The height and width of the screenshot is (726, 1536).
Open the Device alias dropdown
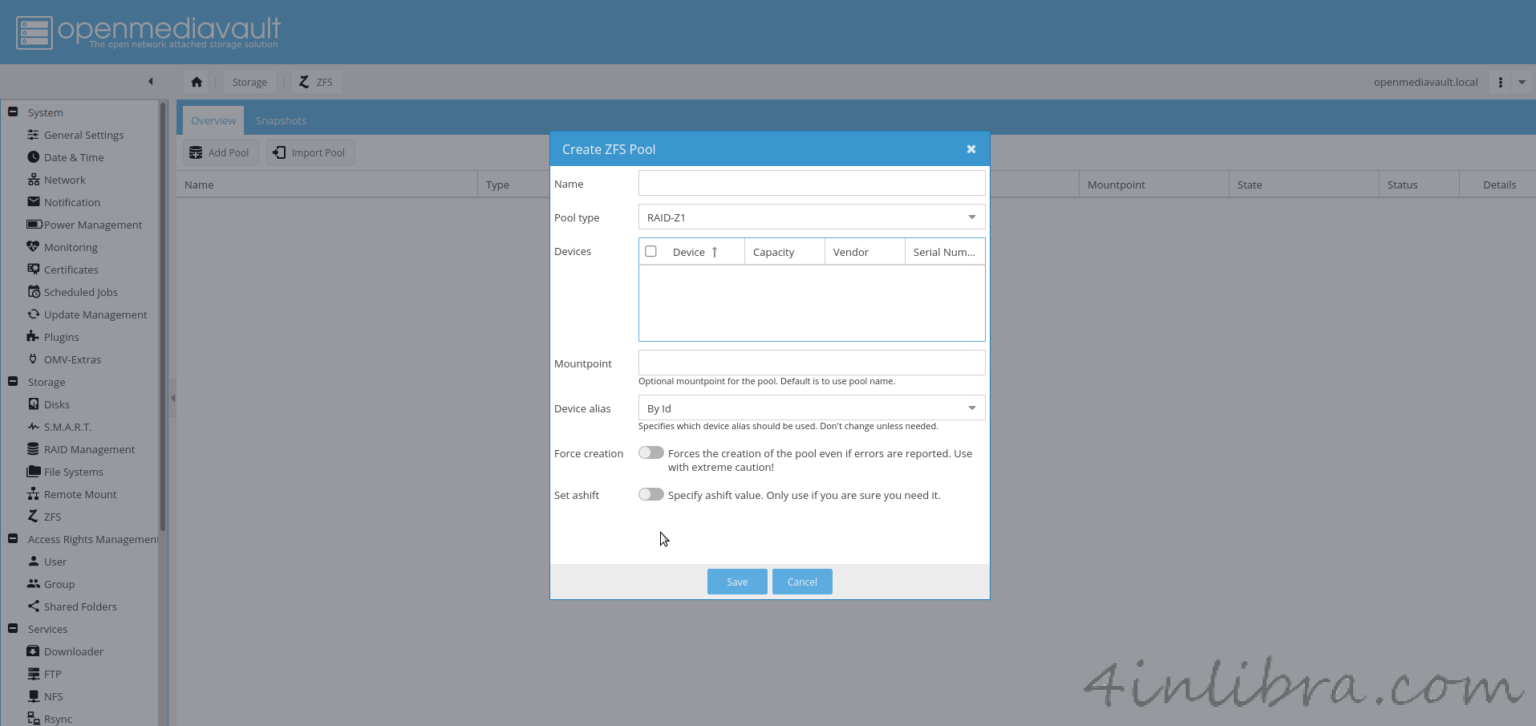point(811,408)
